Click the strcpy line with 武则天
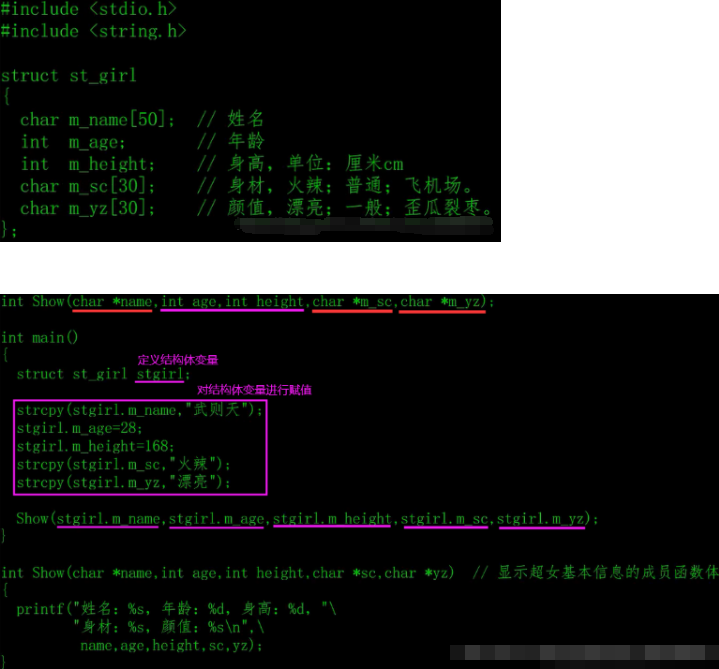The image size is (719, 669). click(139, 410)
